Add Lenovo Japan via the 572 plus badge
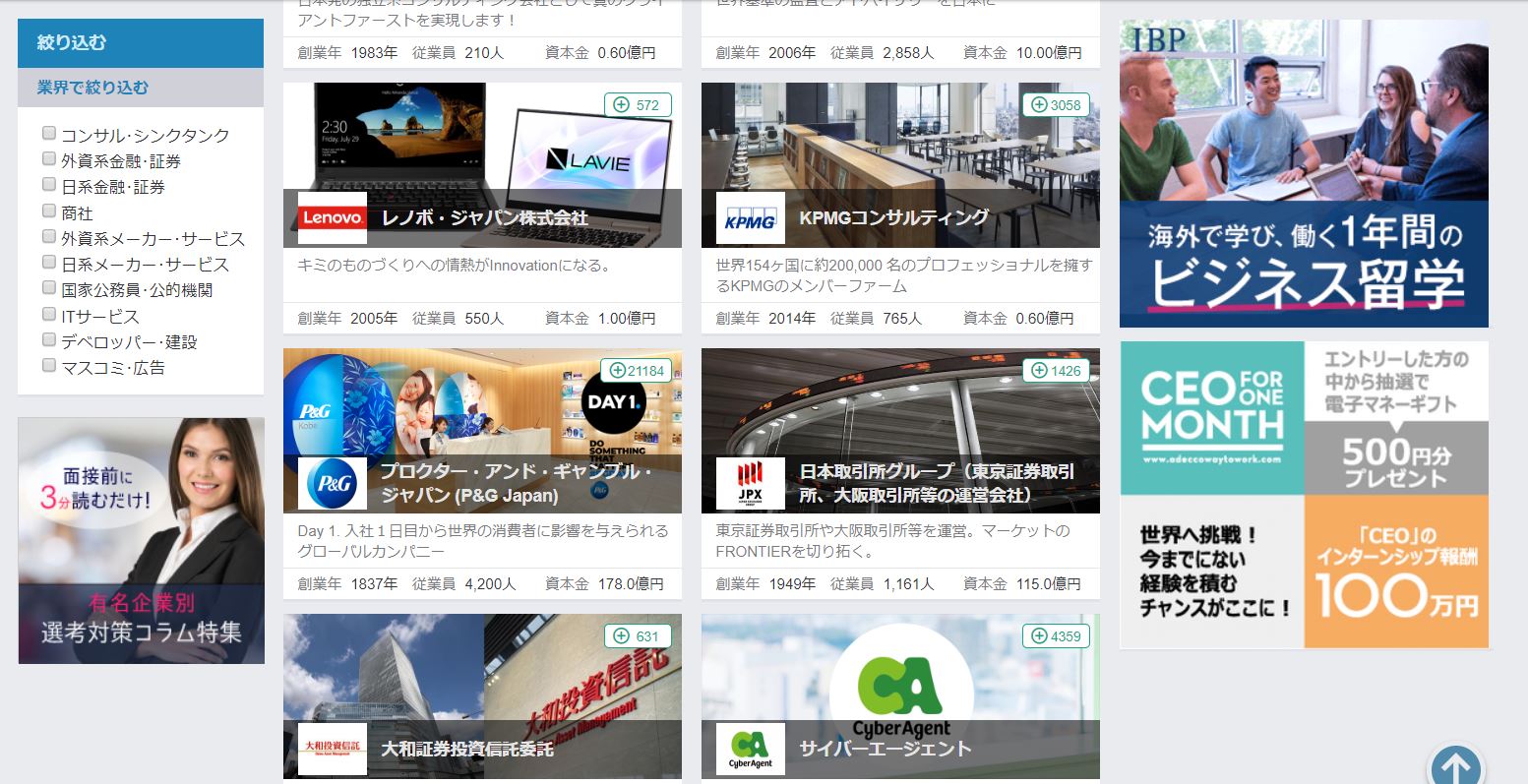 [x=638, y=105]
